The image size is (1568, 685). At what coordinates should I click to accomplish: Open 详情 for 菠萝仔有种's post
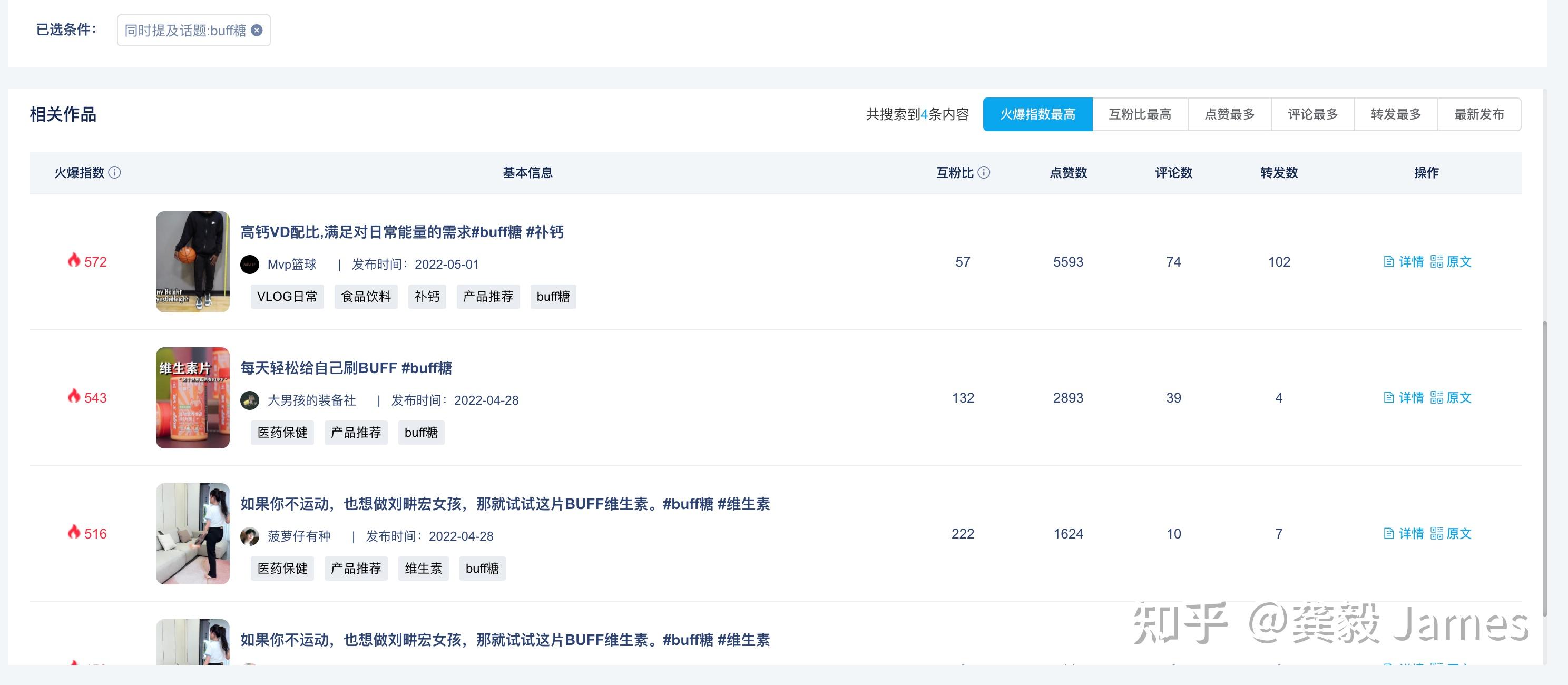1411,534
